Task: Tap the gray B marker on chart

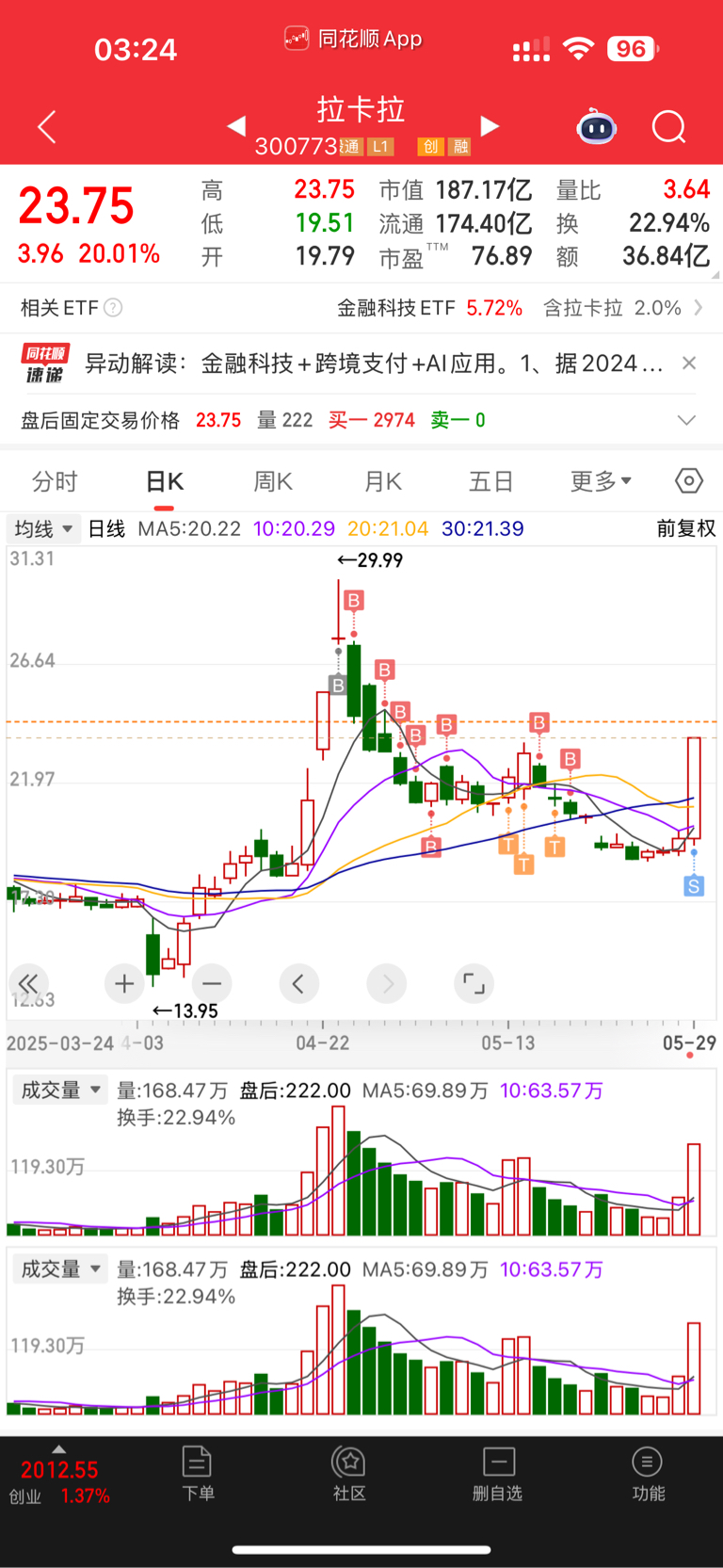Action: [x=338, y=685]
